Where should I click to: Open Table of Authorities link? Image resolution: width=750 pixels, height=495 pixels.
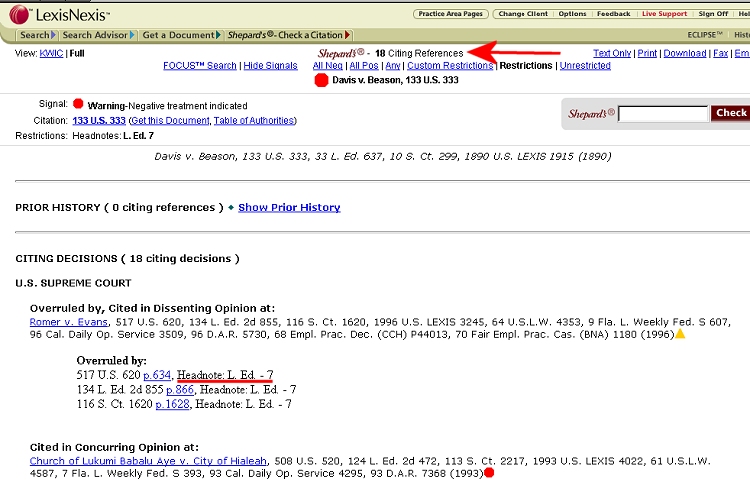[254, 121]
